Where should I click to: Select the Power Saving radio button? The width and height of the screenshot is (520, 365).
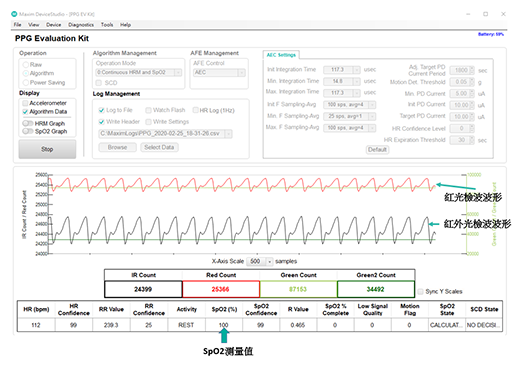[26, 82]
